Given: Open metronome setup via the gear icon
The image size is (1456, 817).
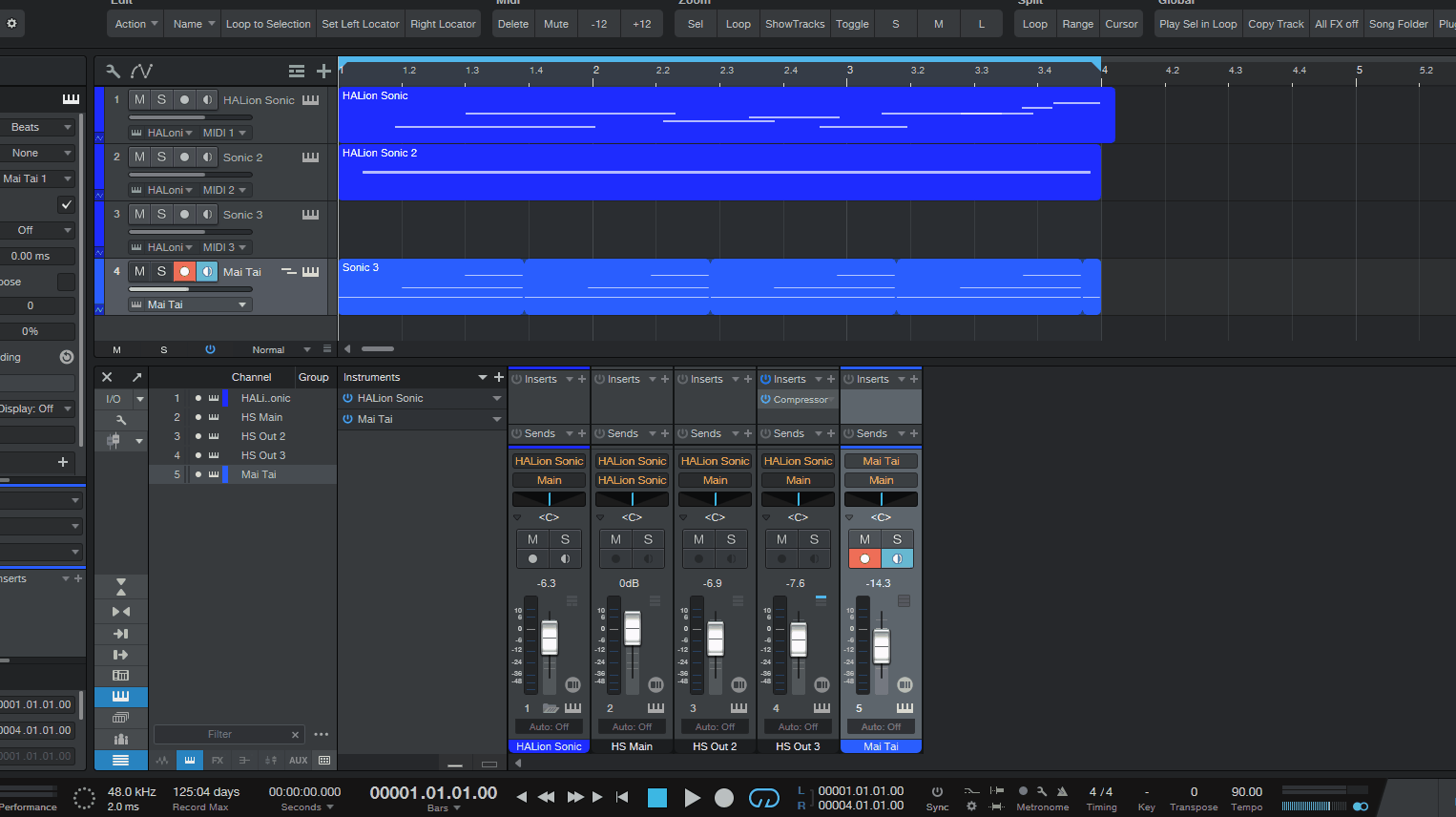Looking at the screenshot, I should coord(971,805).
